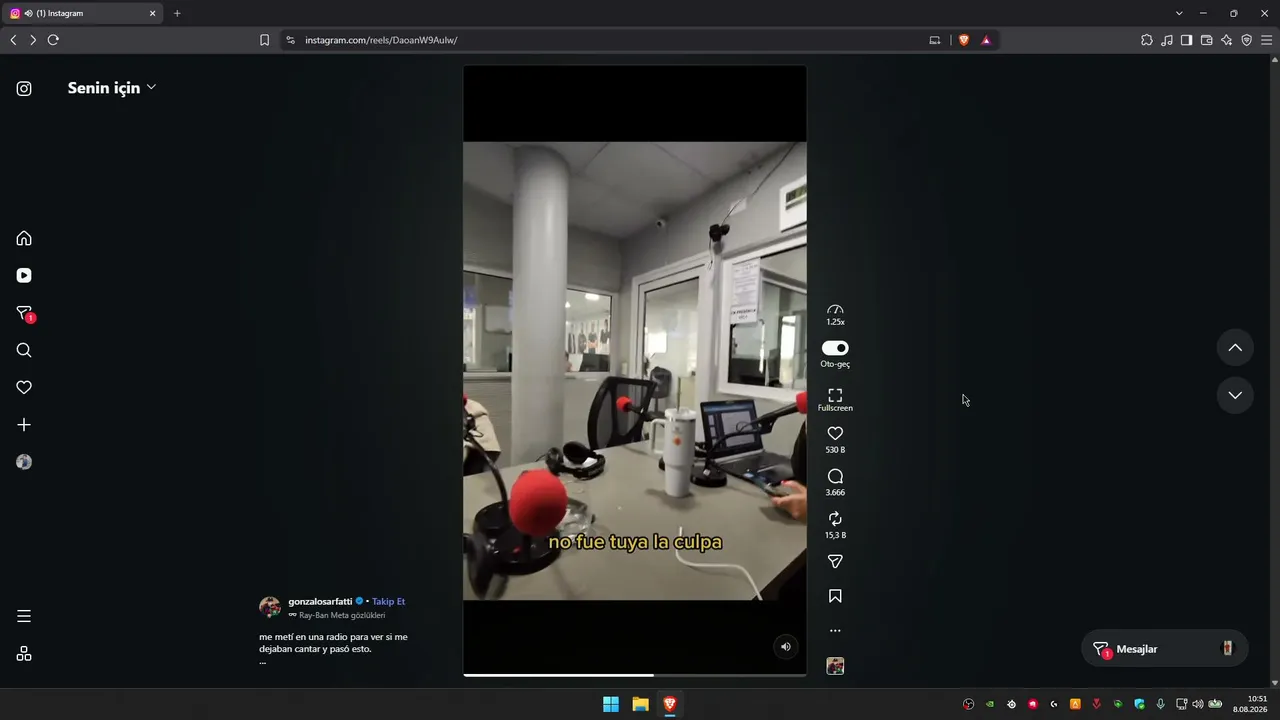Viewport: 1280px width, 720px height.
Task: Save the reel with the bookmark icon
Action: point(835,596)
